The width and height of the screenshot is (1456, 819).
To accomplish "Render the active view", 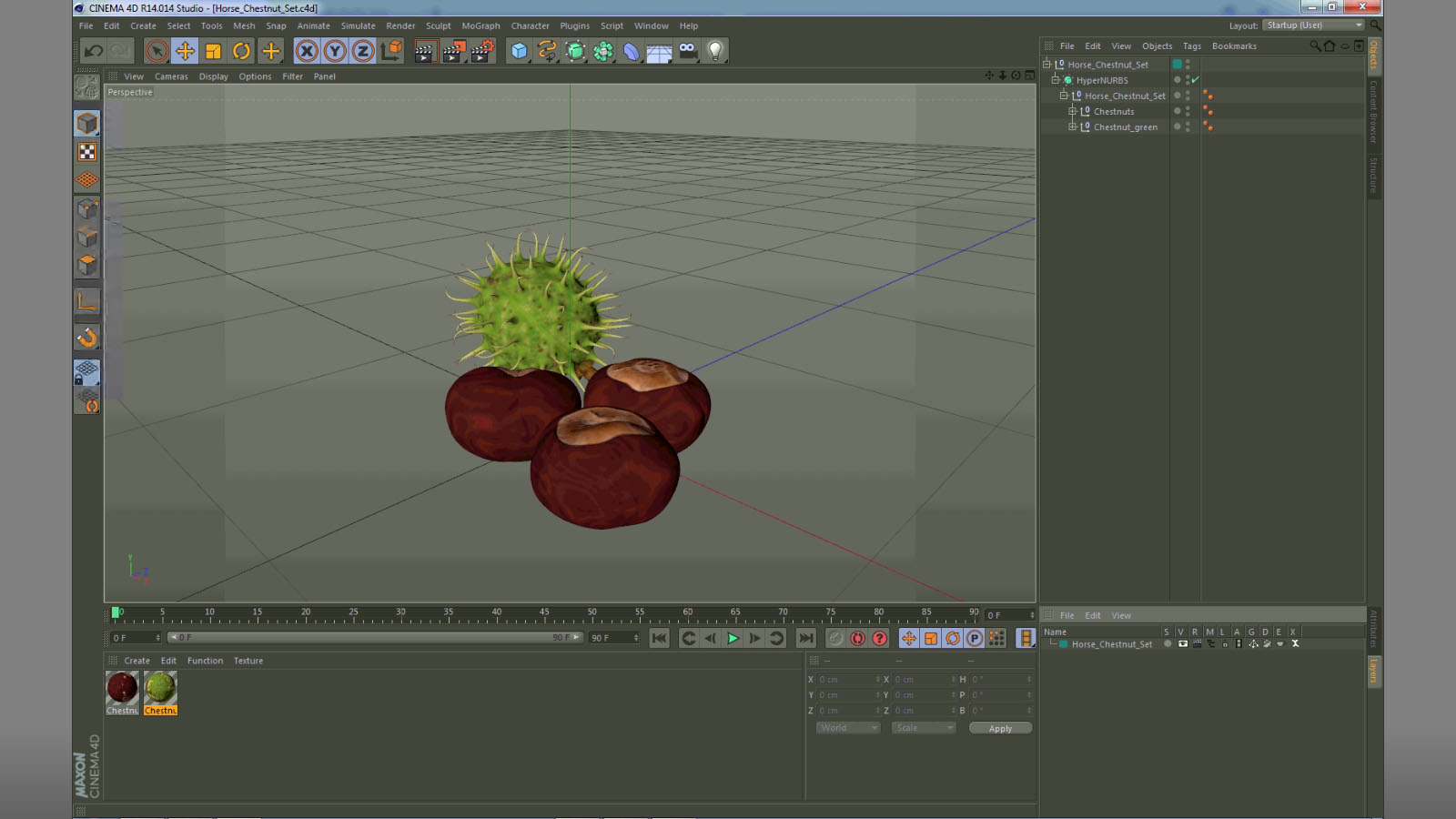I will coord(424,51).
